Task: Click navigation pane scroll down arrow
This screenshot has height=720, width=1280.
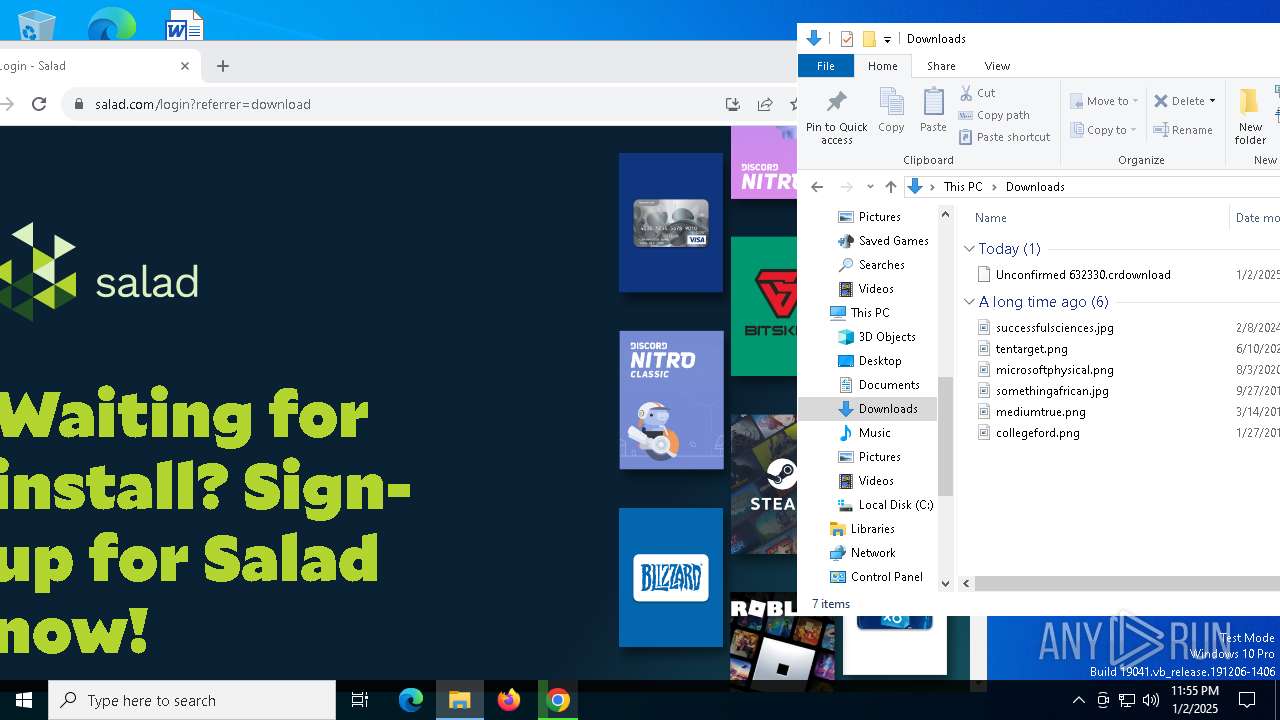Action: pos(945,583)
